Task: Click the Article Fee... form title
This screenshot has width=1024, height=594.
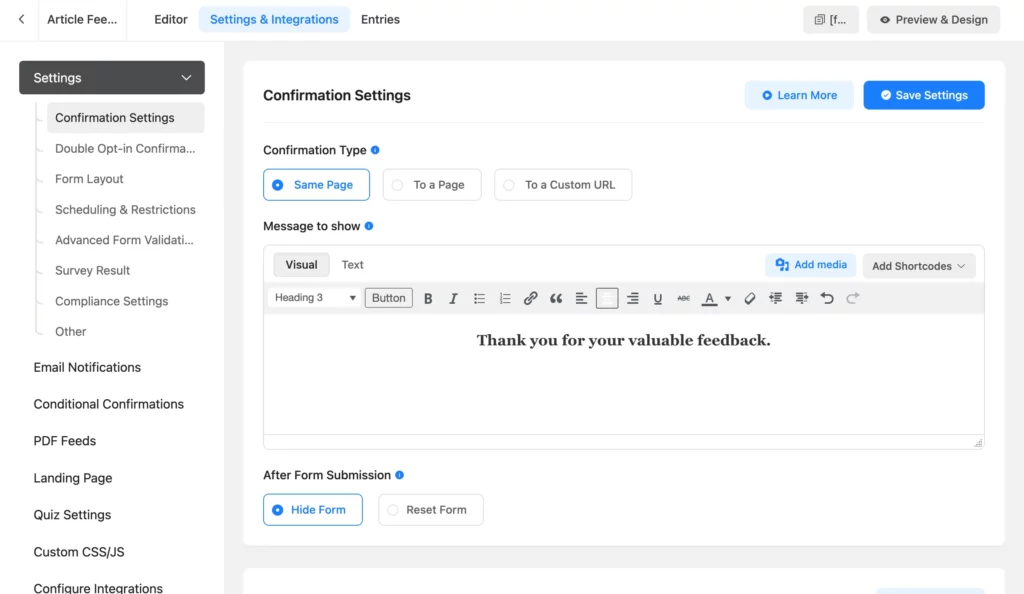Action: [x=82, y=20]
